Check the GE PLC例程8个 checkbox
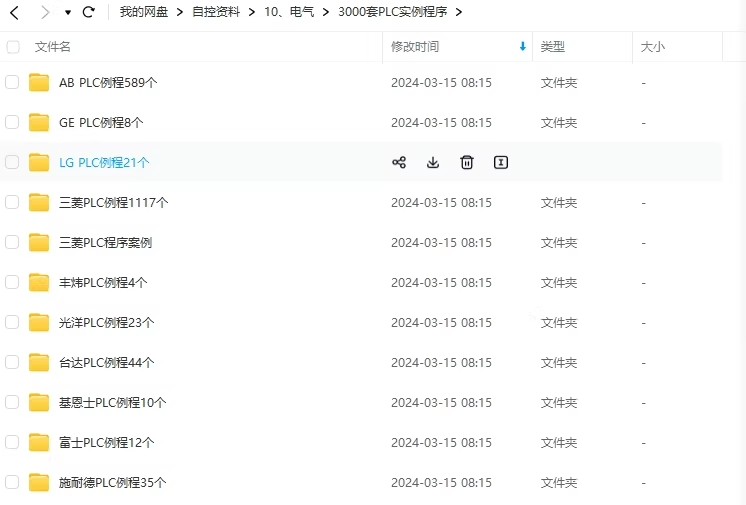 (x=12, y=122)
